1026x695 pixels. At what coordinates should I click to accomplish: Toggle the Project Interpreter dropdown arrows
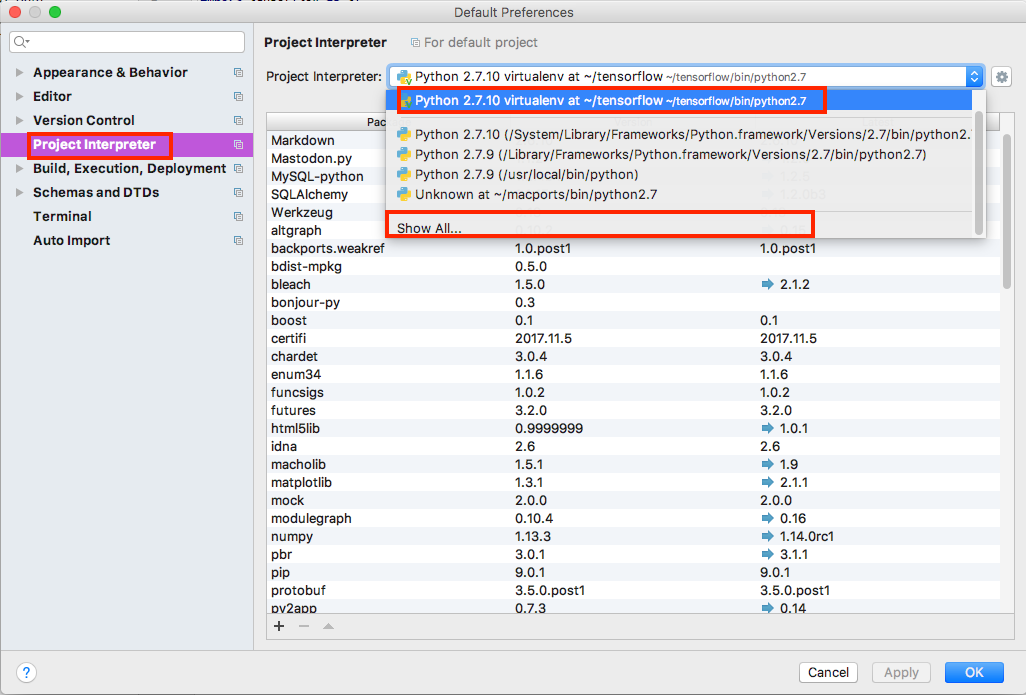tap(974, 77)
